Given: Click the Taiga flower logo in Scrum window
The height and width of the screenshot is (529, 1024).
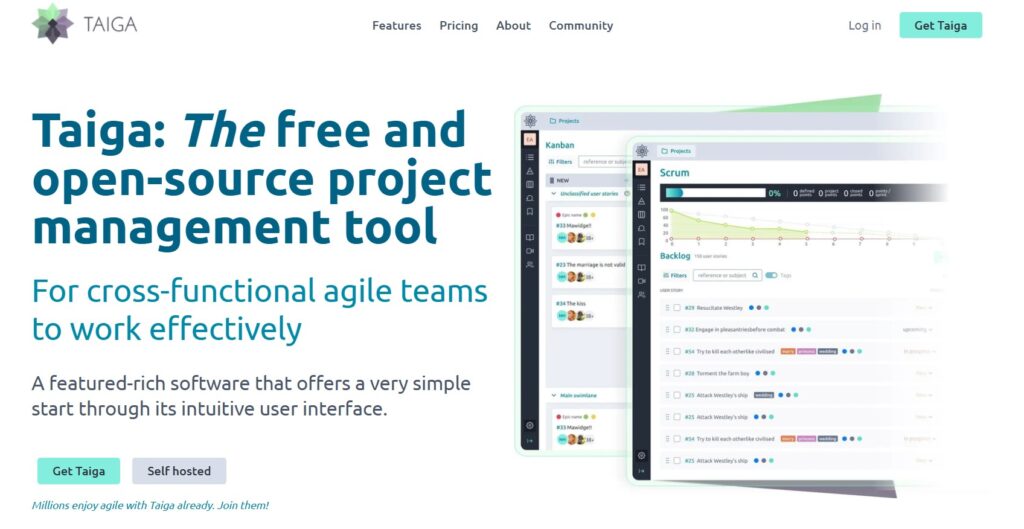Looking at the screenshot, I should 642,151.
